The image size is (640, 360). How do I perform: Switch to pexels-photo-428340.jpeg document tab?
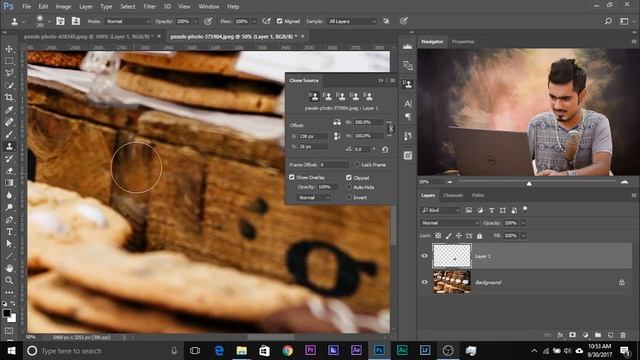point(88,36)
